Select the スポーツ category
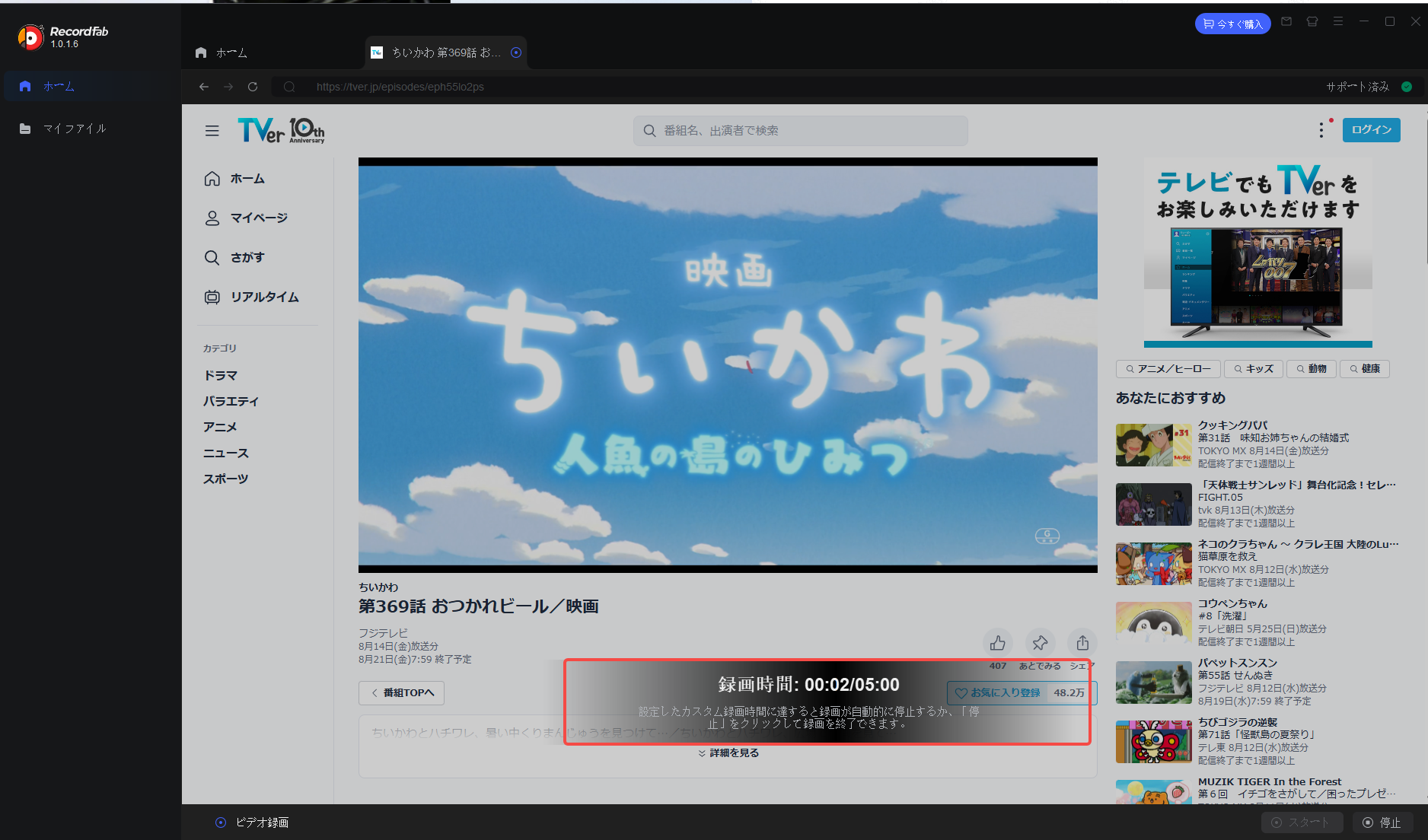The image size is (1428, 840). (225, 479)
